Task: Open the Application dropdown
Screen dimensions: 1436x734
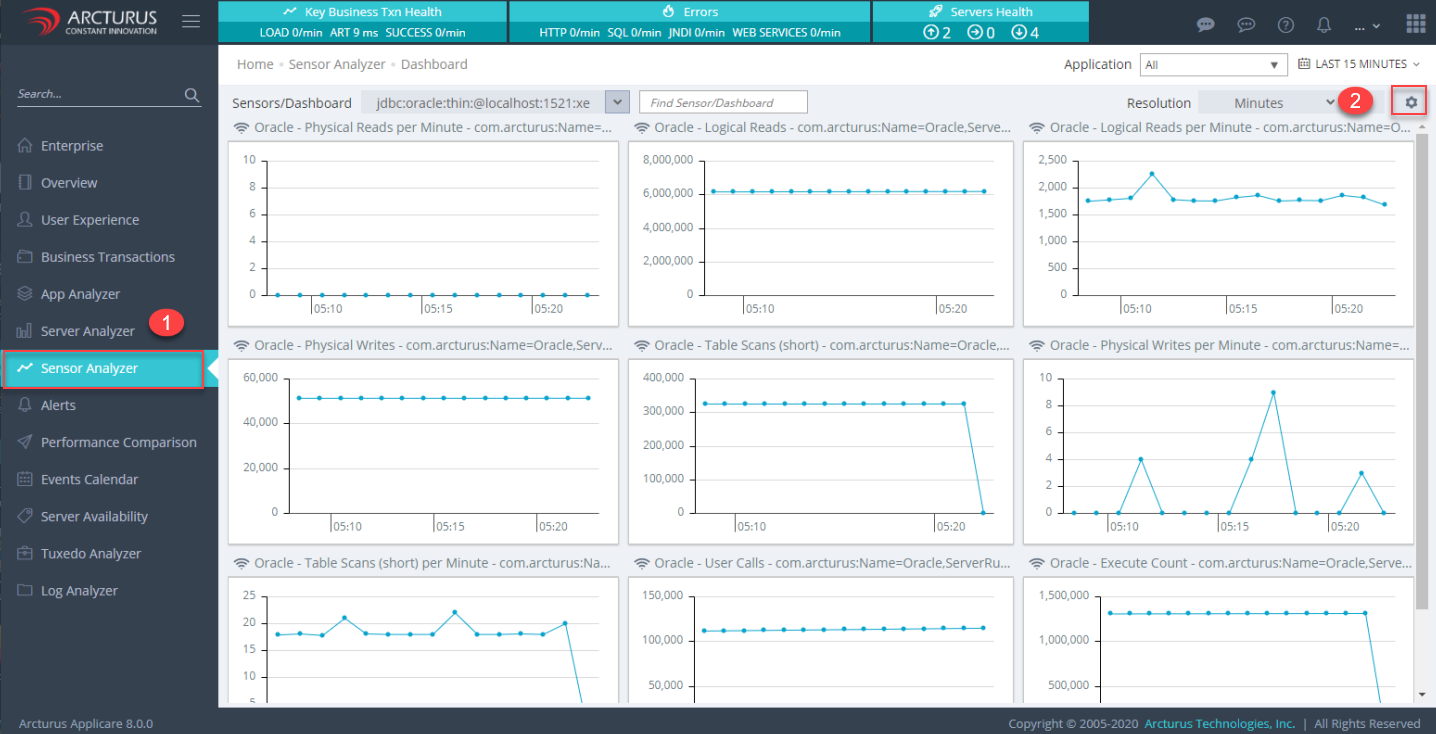Action: 1213,64
